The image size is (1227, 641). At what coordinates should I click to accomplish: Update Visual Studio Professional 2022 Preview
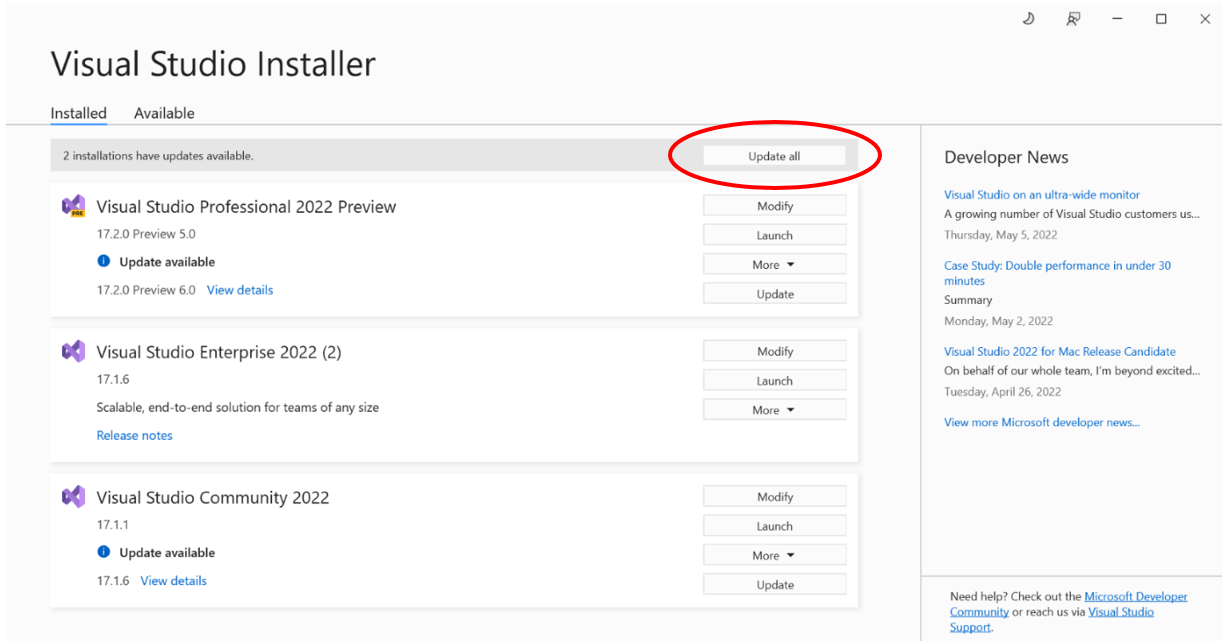click(774, 294)
